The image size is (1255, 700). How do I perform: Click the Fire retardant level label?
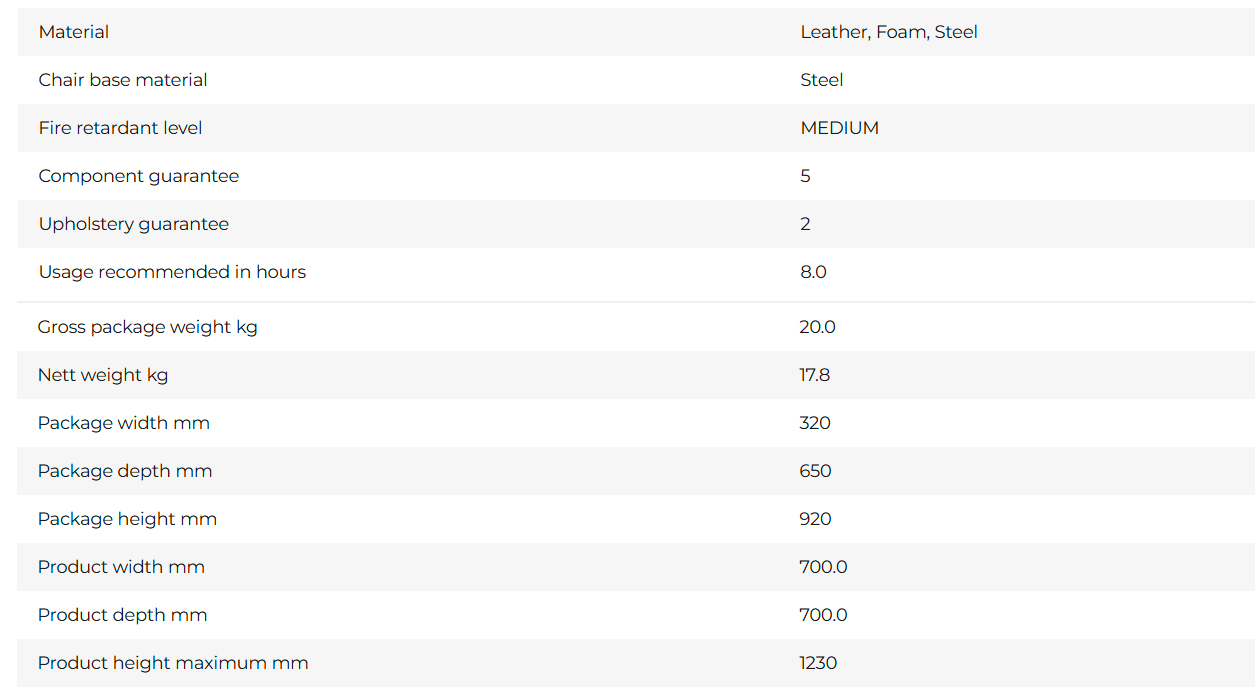pos(120,128)
